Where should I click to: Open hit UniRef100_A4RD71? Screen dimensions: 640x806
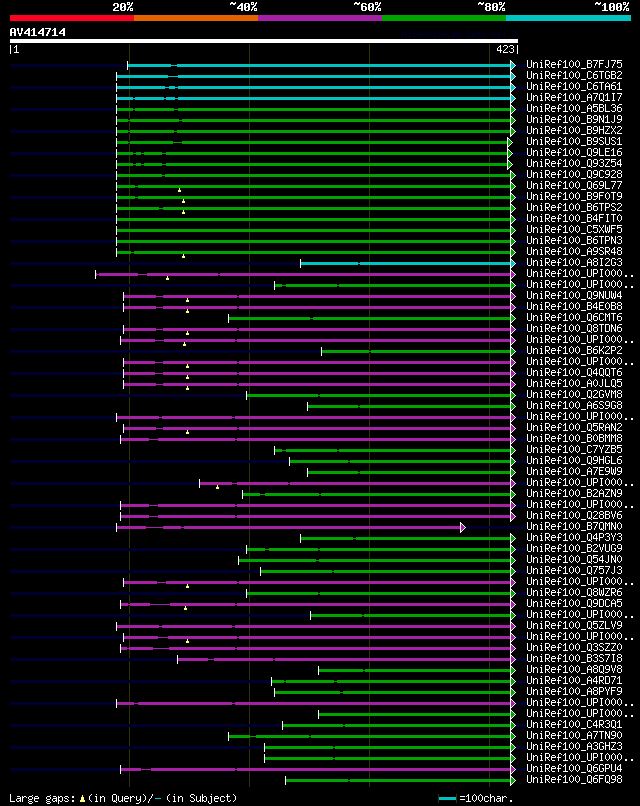[x=574, y=681]
